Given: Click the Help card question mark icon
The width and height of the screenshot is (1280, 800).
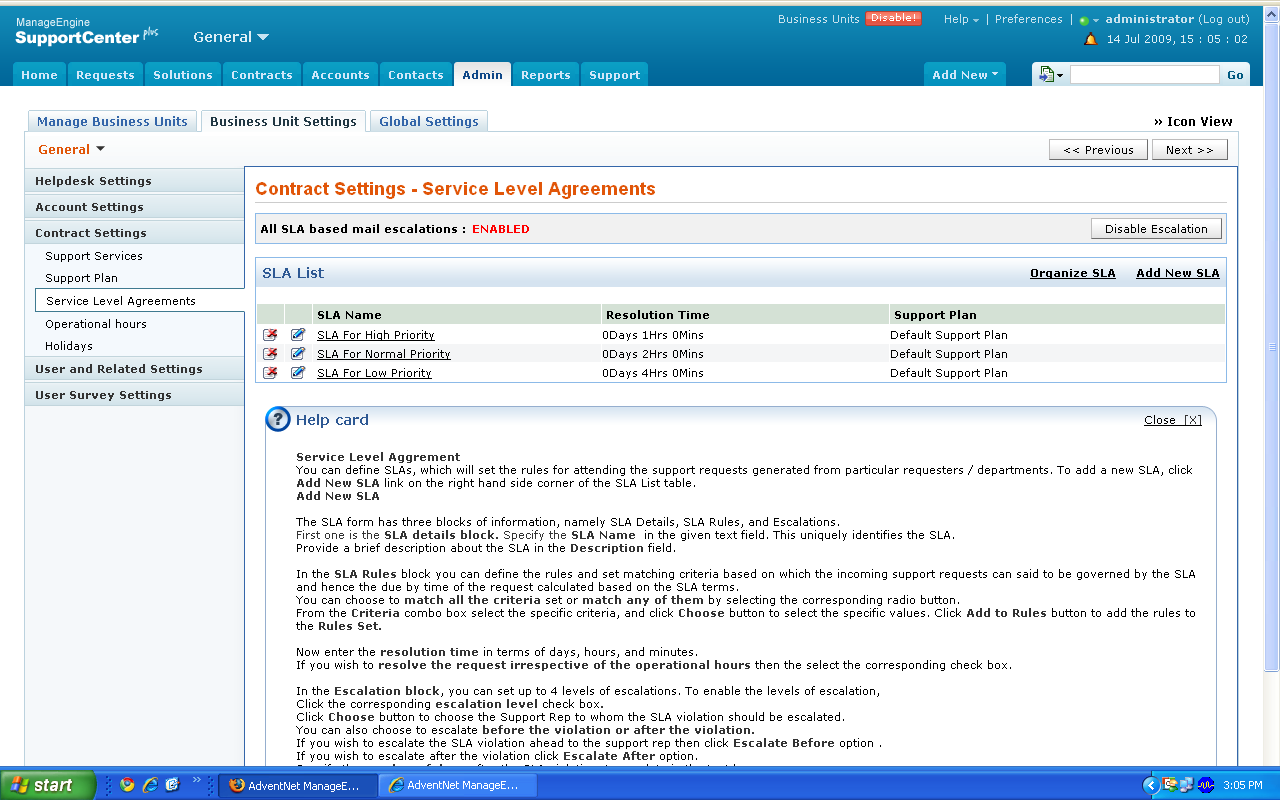Looking at the screenshot, I should (x=278, y=420).
